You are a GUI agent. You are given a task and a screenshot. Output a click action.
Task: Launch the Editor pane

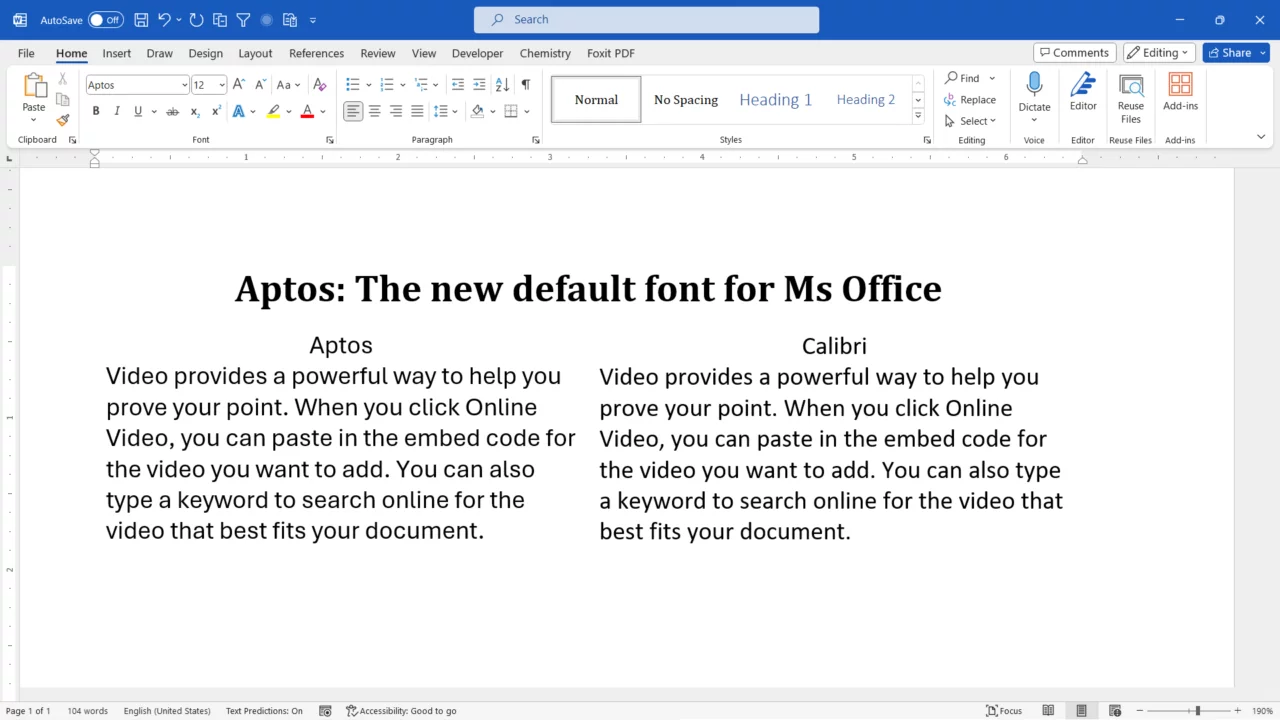1083,95
